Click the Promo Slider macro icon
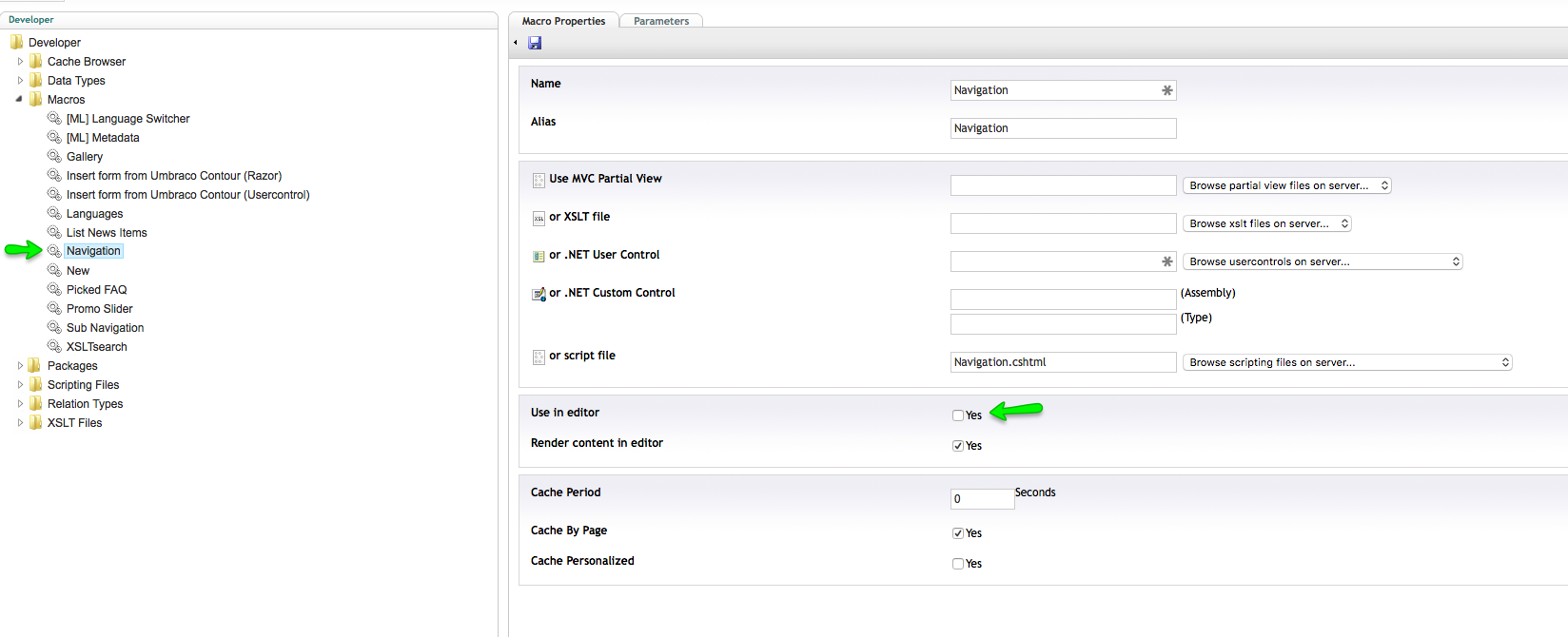The image size is (1568, 637). (x=54, y=308)
